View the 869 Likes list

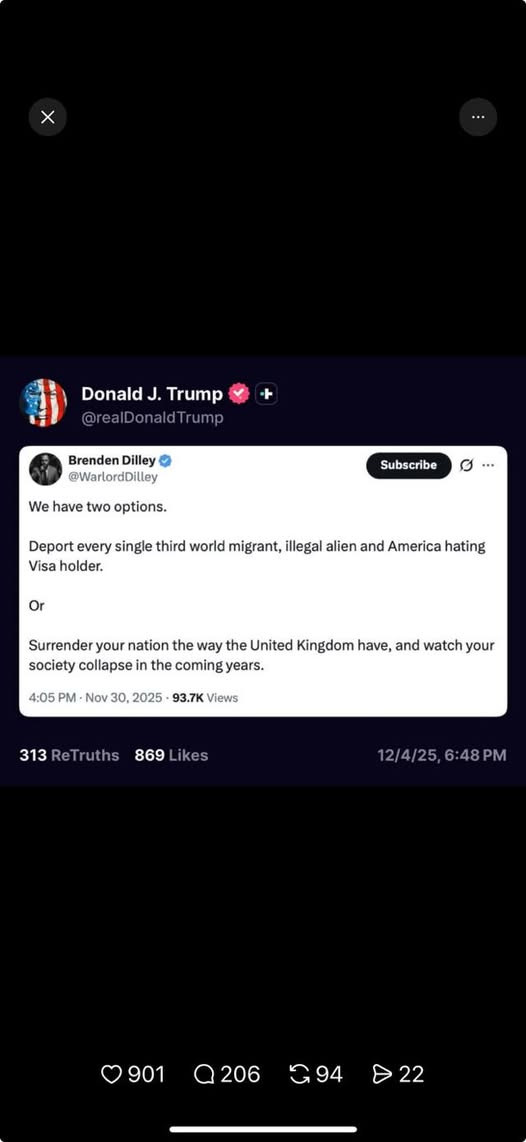pos(171,755)
